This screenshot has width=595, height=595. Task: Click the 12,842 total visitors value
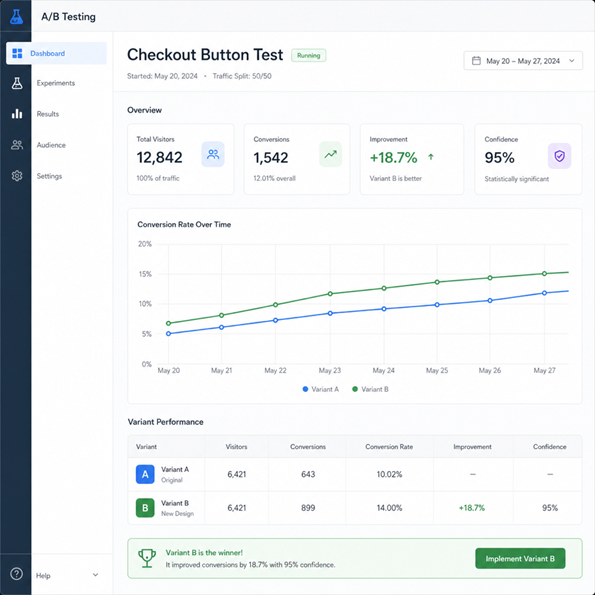[159, 157]
